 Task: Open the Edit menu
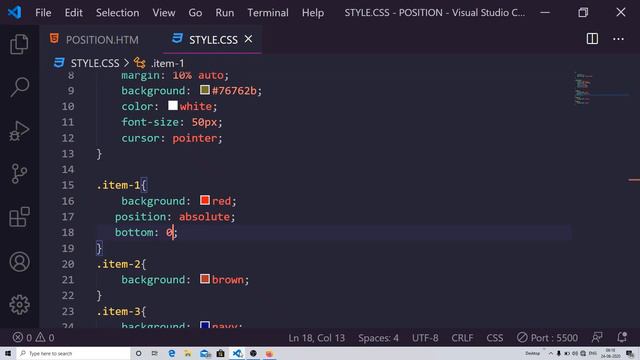coord(73,13)
